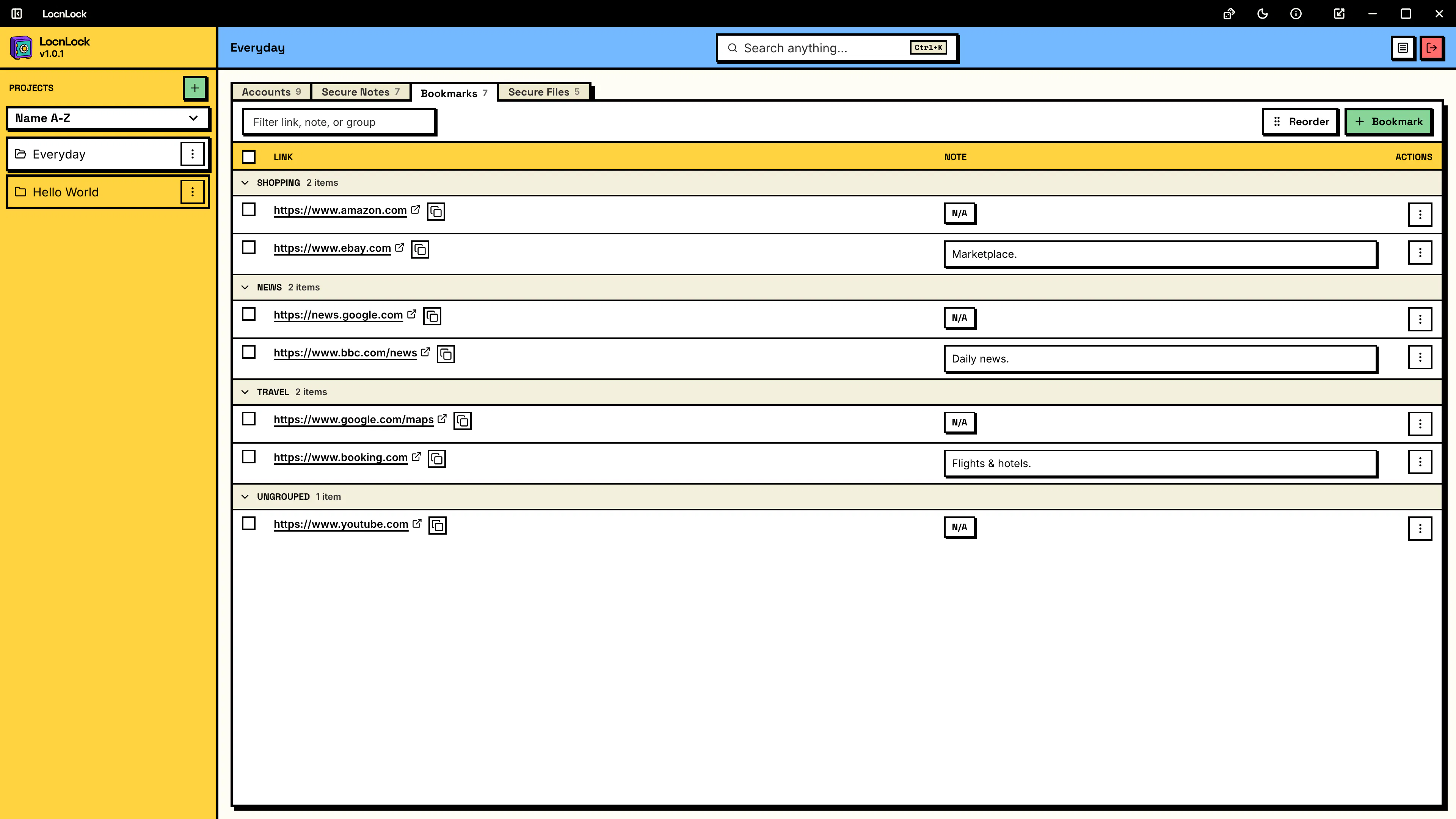The image size is (1456, 819).
Task: Toggle dark mode moon icon
Action: 1262,14
